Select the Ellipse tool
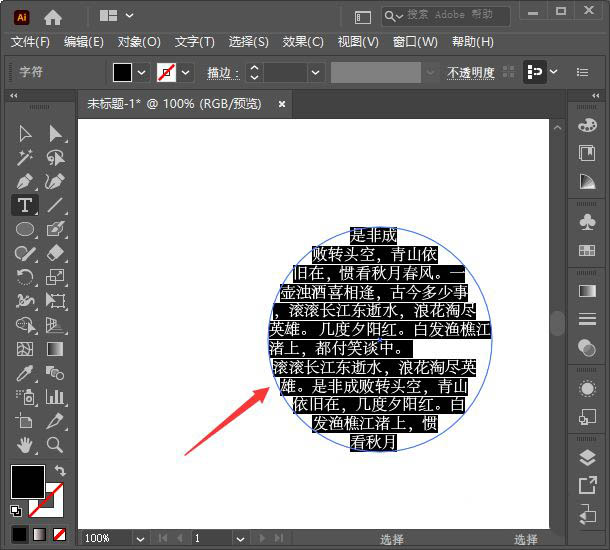Screen dimensions: 610x550 click(25, 229)
